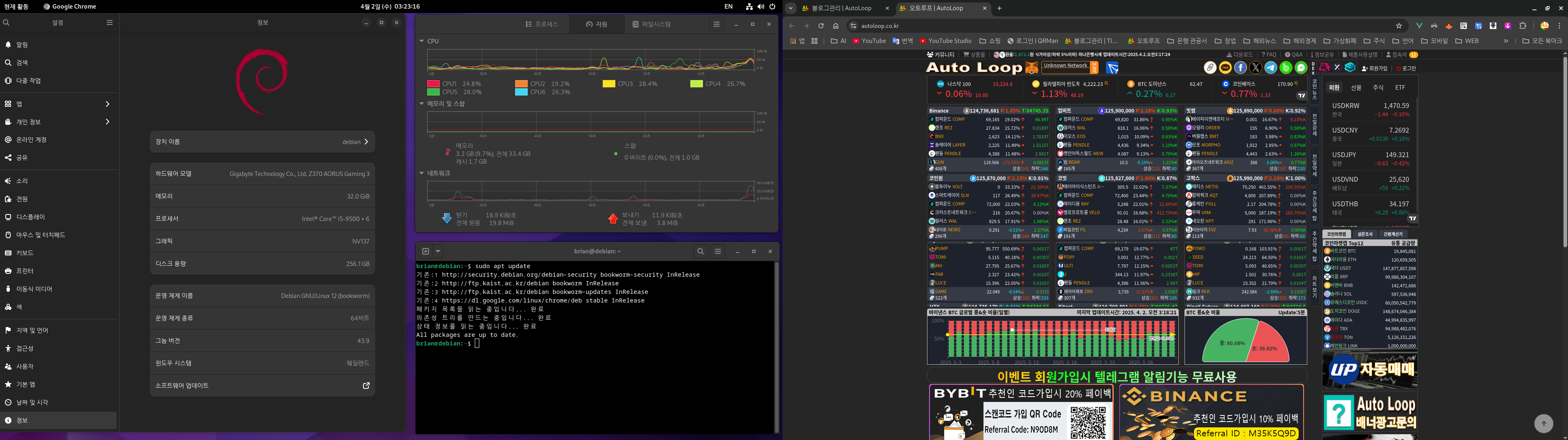This screenshot has width=1568, height=440.
Task: Open the system volume icon in top bar
Action: (x=761, y=7)
